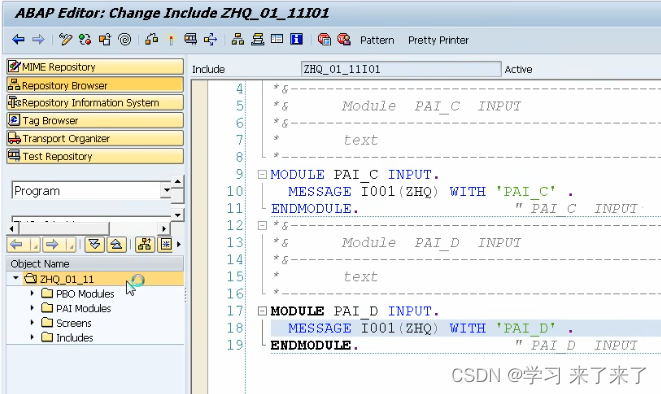Open the history dropdown beside forward arrow
661x394 pixels.
[x=70, y=244]
